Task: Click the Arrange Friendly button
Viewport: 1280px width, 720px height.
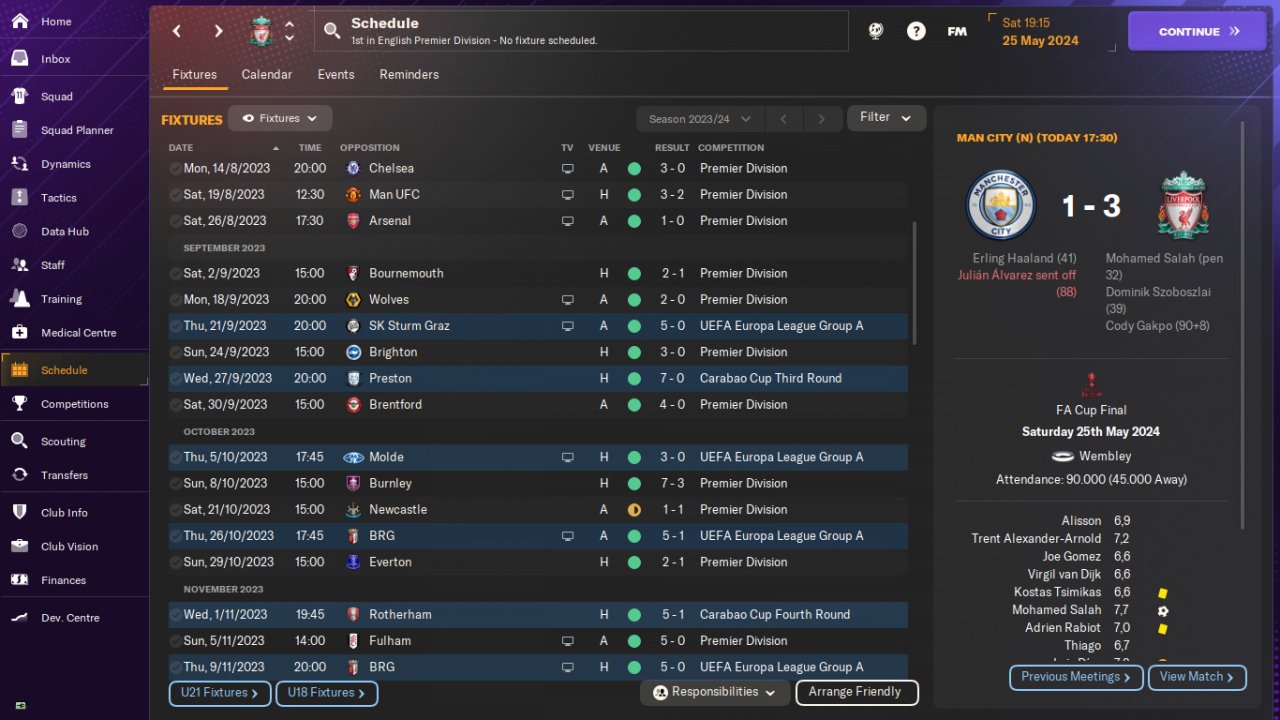Action: (856, 692)
